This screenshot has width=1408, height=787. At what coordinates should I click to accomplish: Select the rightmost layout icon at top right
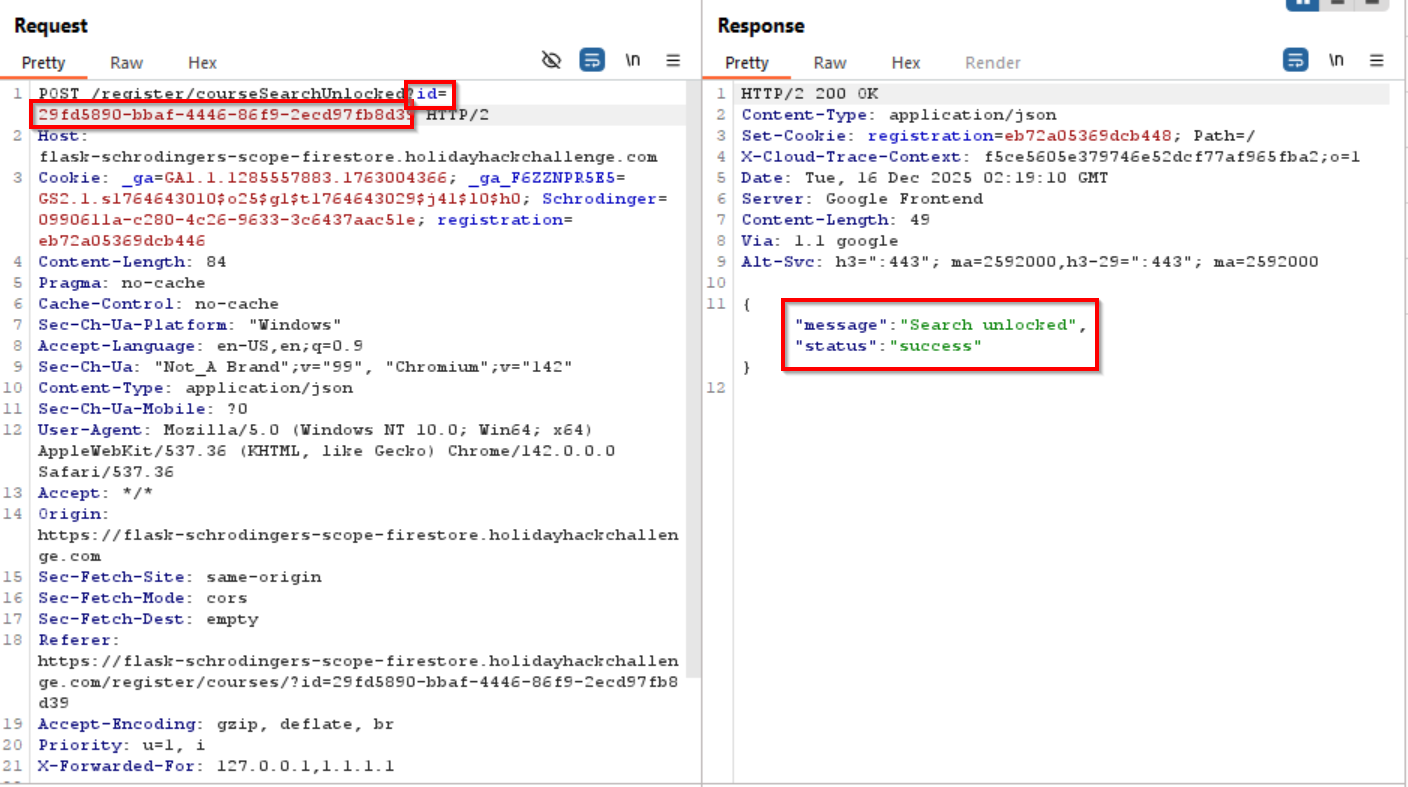[1371, 3]
